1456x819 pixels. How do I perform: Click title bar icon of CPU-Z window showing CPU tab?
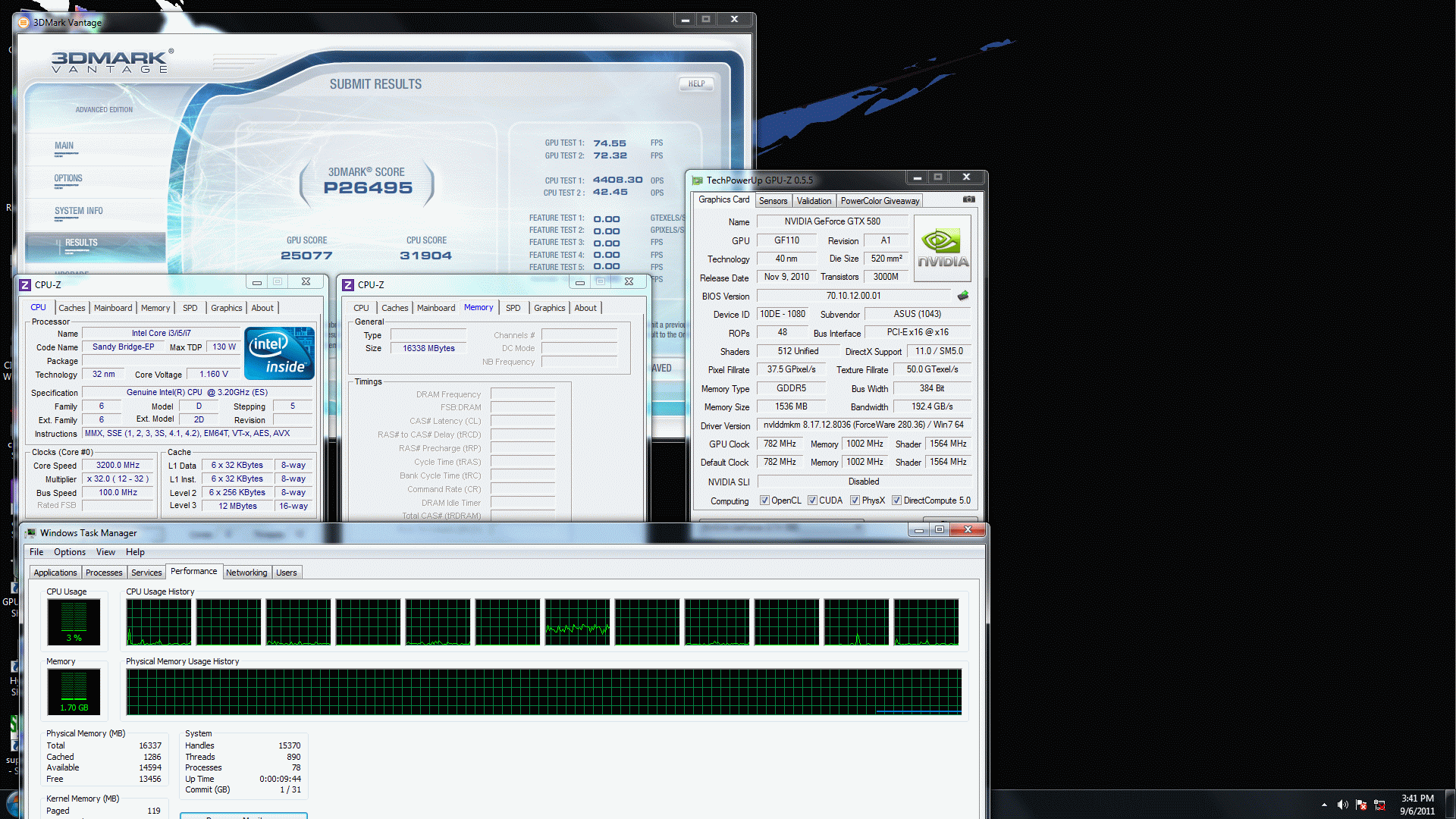click(x=25, y=284)
